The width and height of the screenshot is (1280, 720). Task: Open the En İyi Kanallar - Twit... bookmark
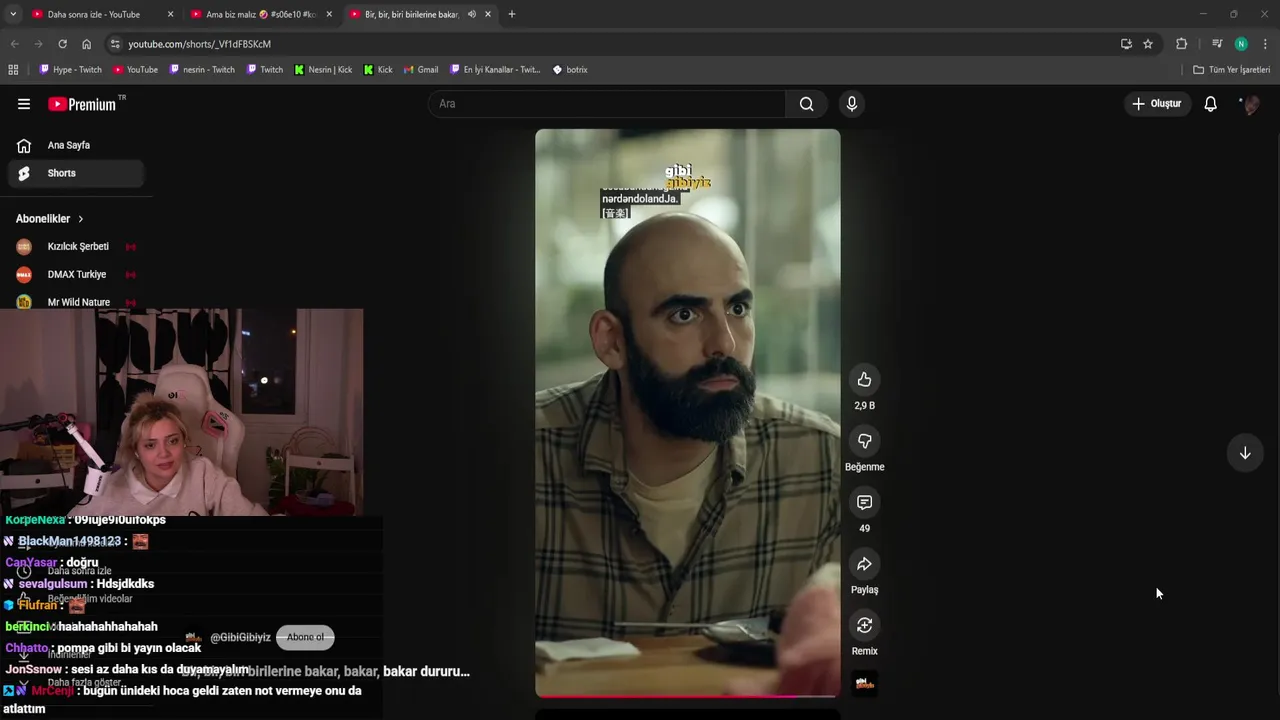[495, 70]
